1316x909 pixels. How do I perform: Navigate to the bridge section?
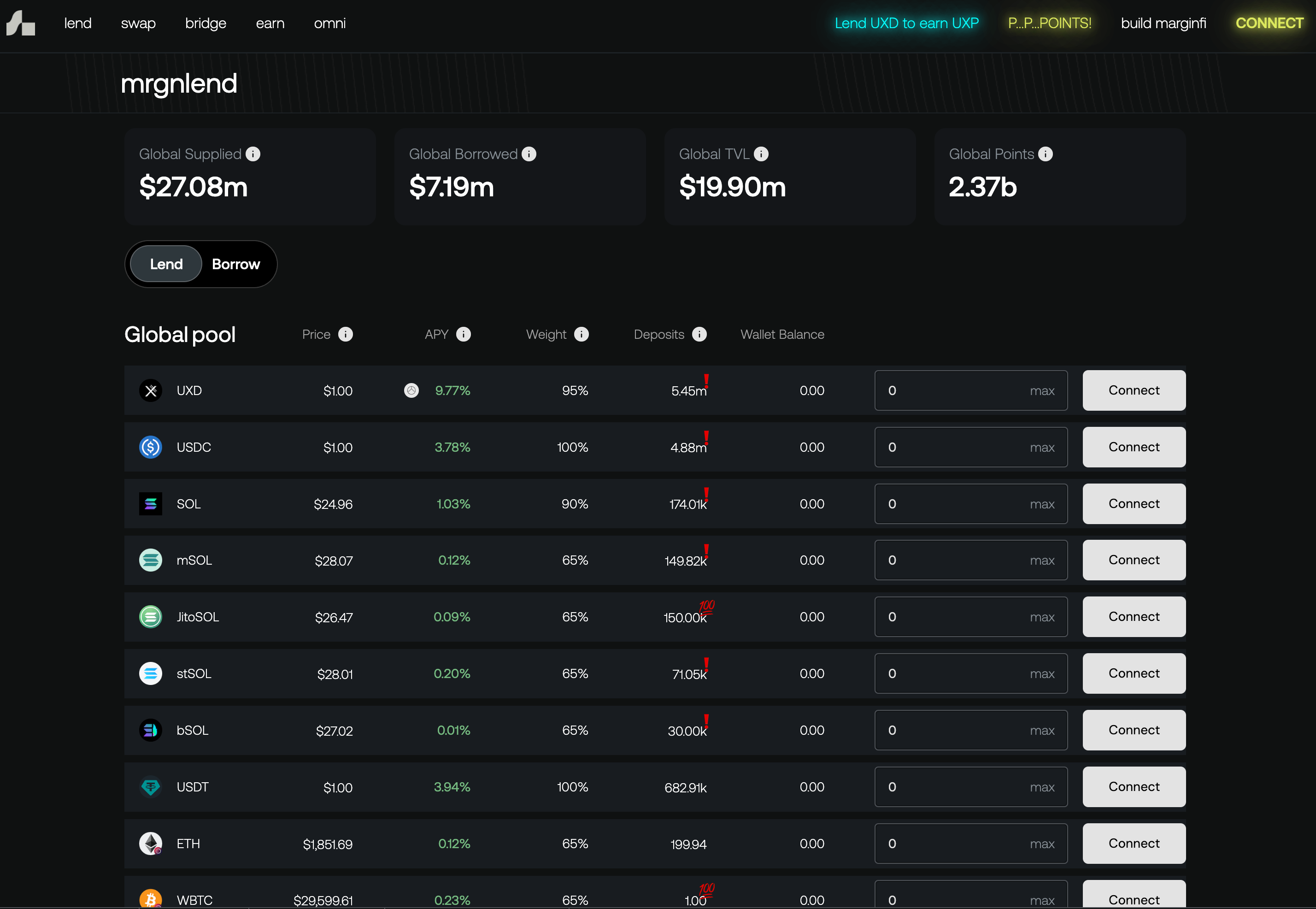point(206,24)
